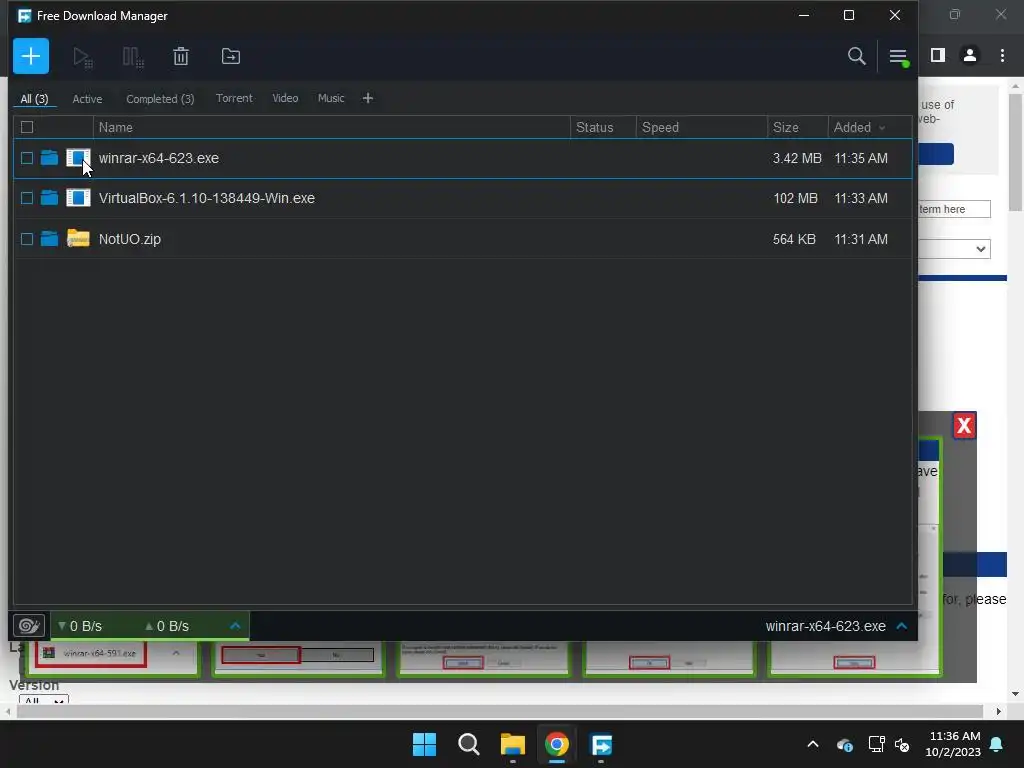Screen dimensions: 1024x768
Task: Check VirtualBox-6.1.10-138449-Win.exe checkbox
Action: [27, 198]
